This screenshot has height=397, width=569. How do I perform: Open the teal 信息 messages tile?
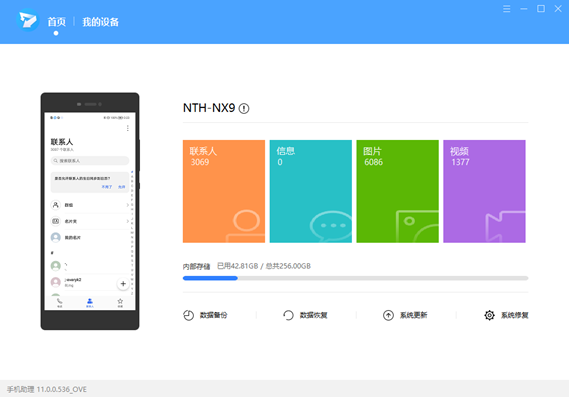pyautogui.click(x=311, y=191)
